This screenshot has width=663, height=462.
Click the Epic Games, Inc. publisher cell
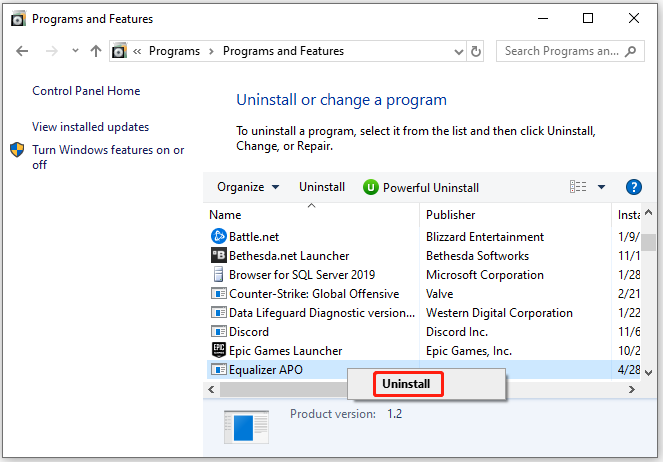[x=468, y=351]
